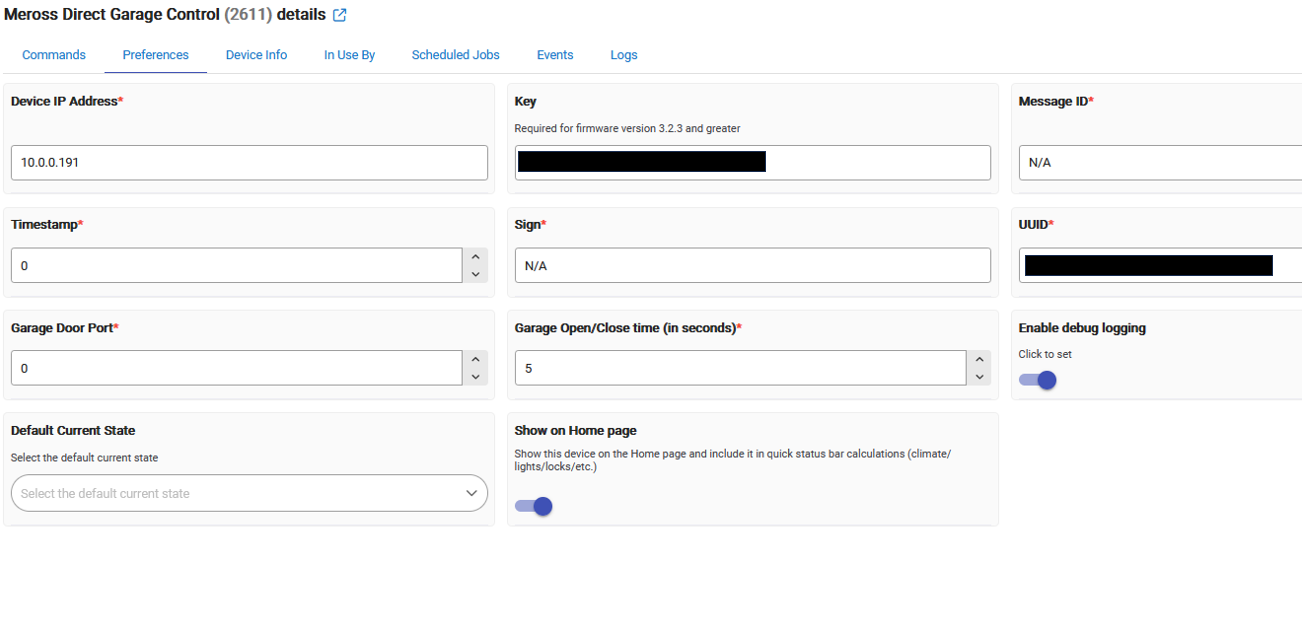Increase the Timestamp value with up arrow
Viewport: 1302px width, 628px height.
point(476,257)
